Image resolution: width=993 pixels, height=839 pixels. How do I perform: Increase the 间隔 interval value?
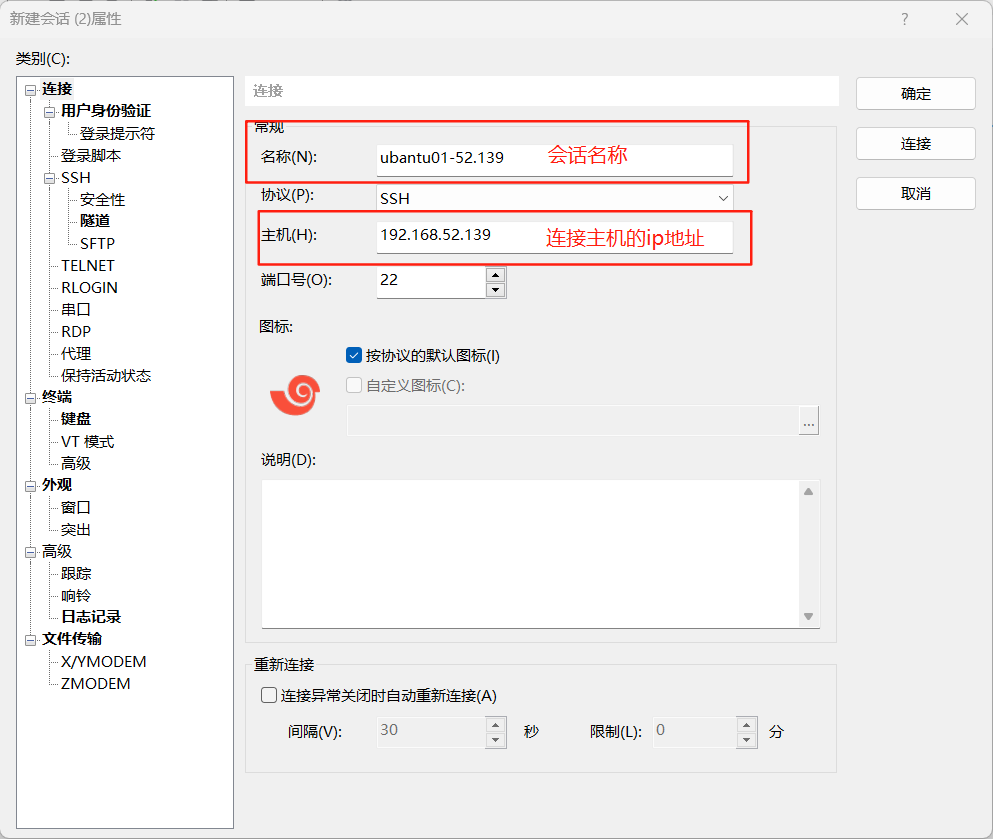tap(495, 725)
